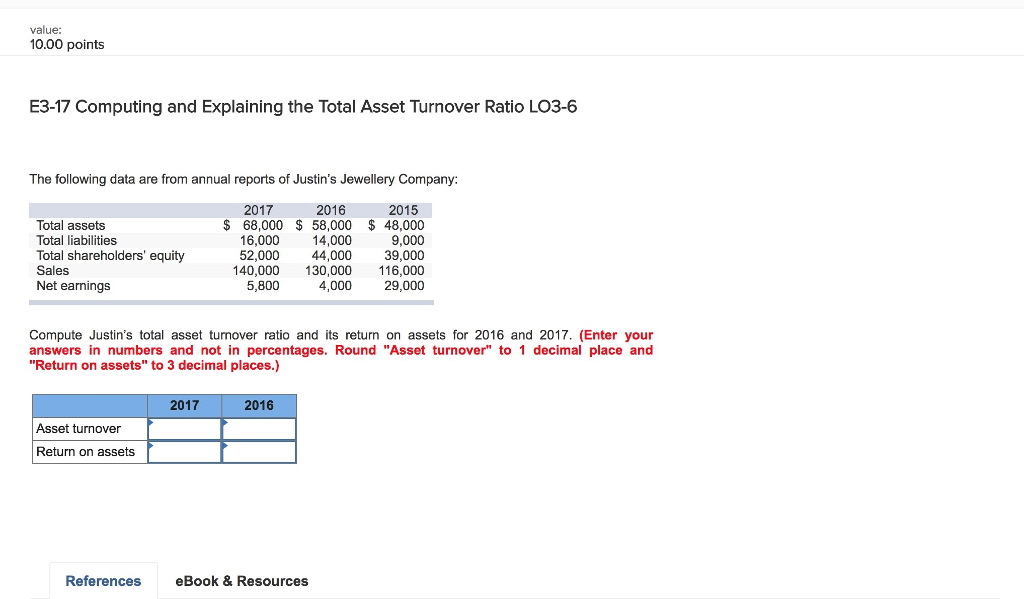
Task: Click inside the Return on assets 2016 input box
Action: click(262, 451)
